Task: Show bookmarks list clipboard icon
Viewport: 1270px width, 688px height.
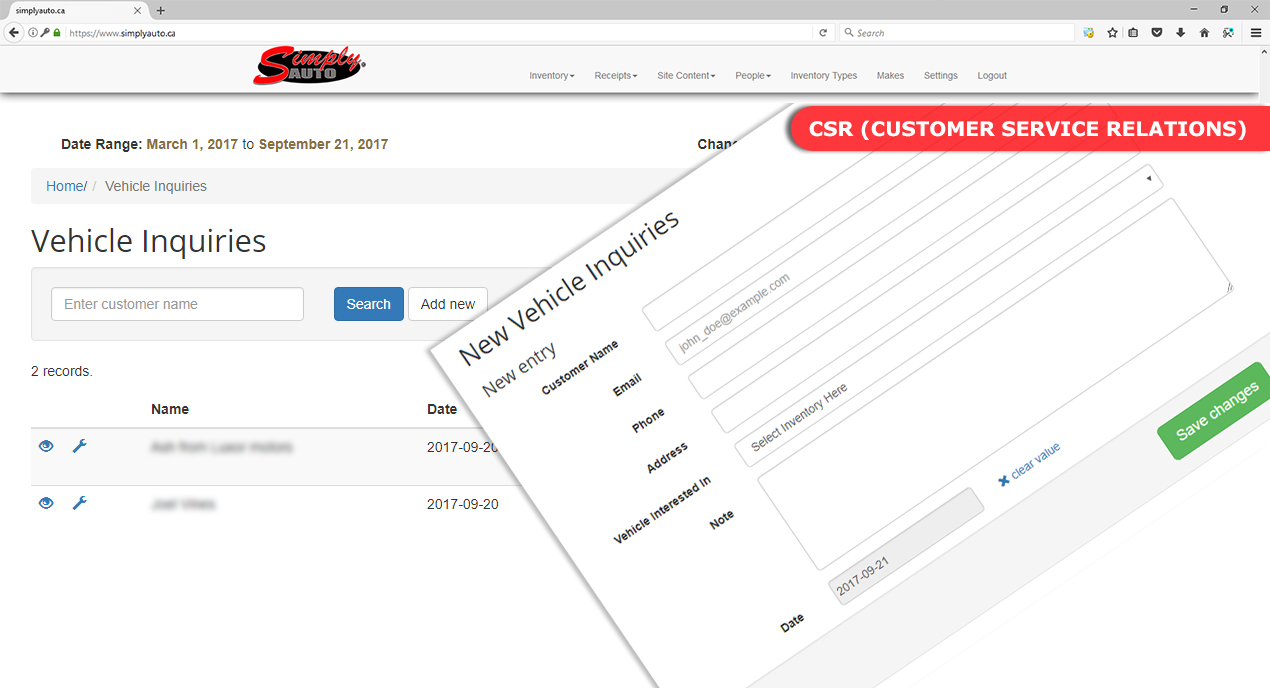Action: tap(1134, 32)
